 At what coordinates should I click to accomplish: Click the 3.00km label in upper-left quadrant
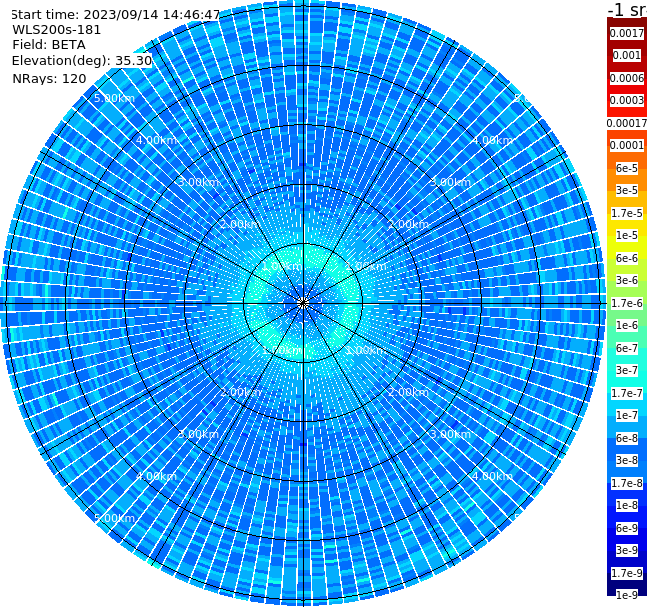(x=198, y=182)
